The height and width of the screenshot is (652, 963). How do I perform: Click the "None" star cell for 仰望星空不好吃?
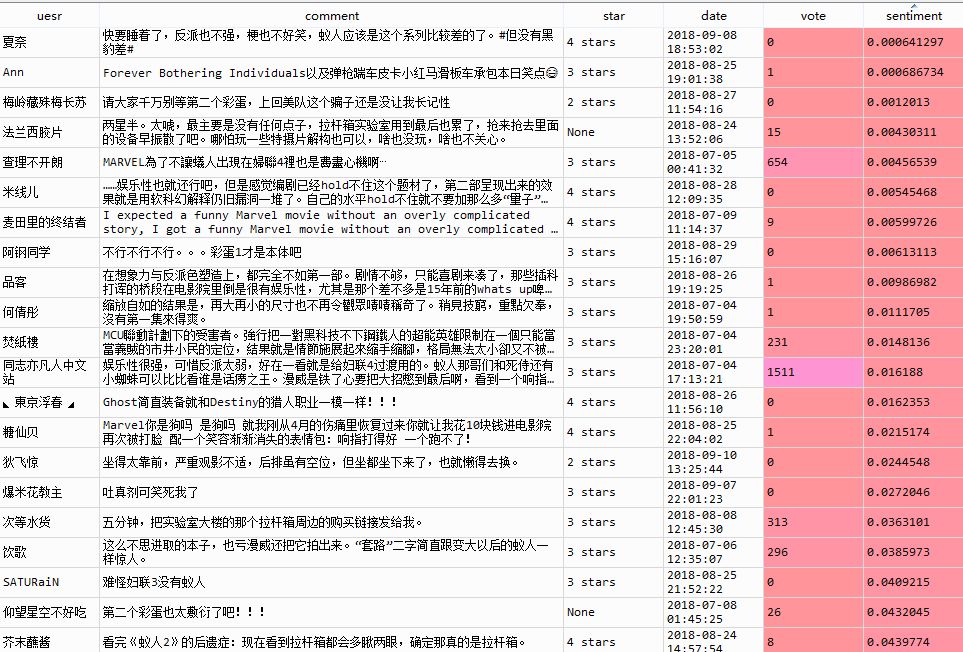pyautogui.click(x=580, y=612)
